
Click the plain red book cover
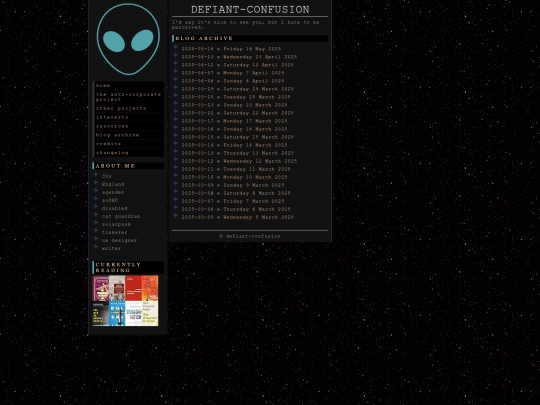[x=134, y=288]
